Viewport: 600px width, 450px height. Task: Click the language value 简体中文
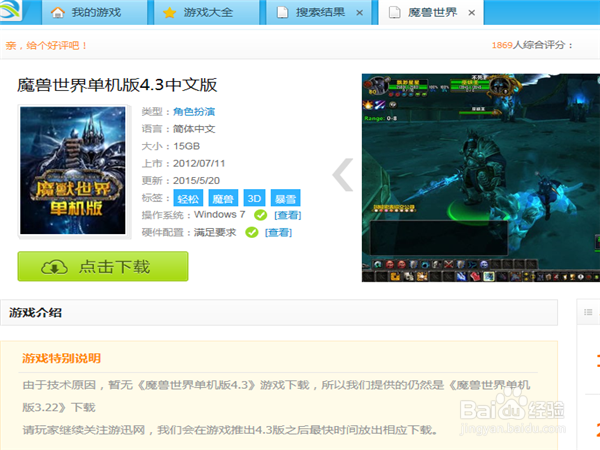[x=194, y=129]
